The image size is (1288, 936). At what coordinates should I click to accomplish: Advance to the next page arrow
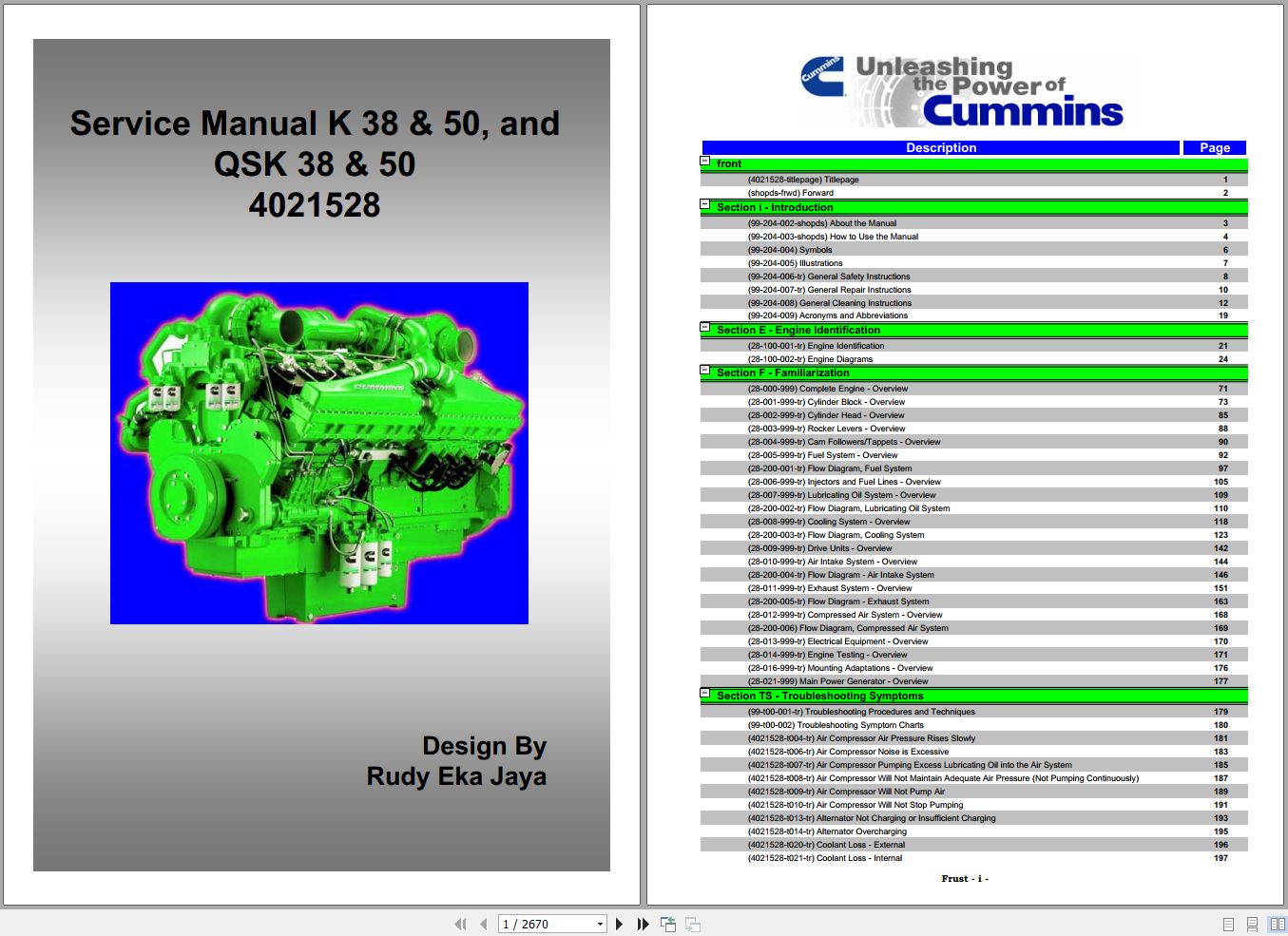[620, 924]
